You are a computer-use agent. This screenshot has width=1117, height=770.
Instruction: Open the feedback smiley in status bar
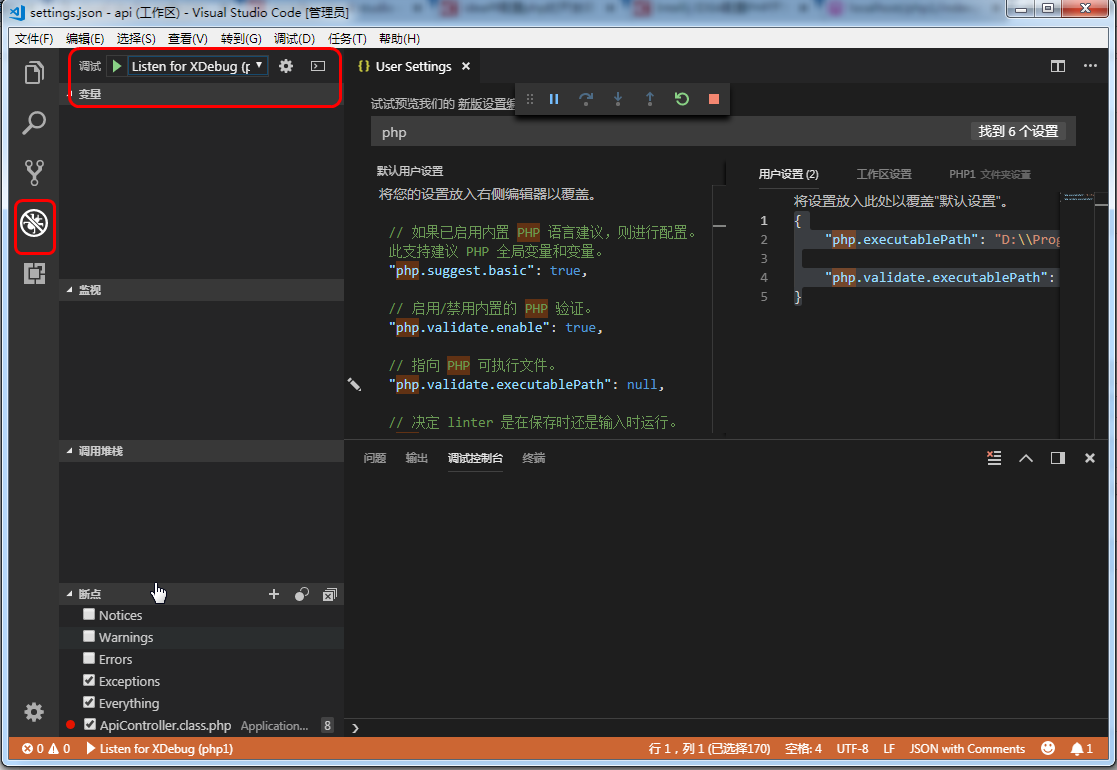pos(1048,748)
